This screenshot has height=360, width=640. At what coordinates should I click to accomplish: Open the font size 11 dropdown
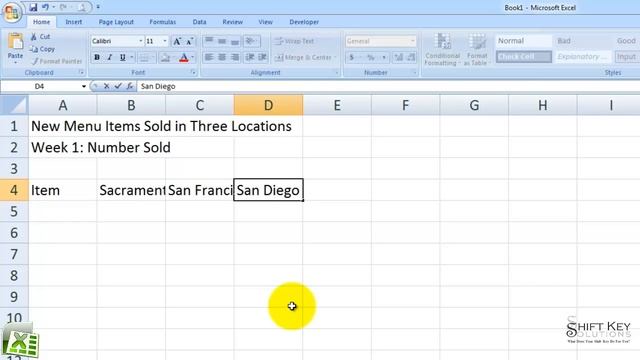click(165, 41)
